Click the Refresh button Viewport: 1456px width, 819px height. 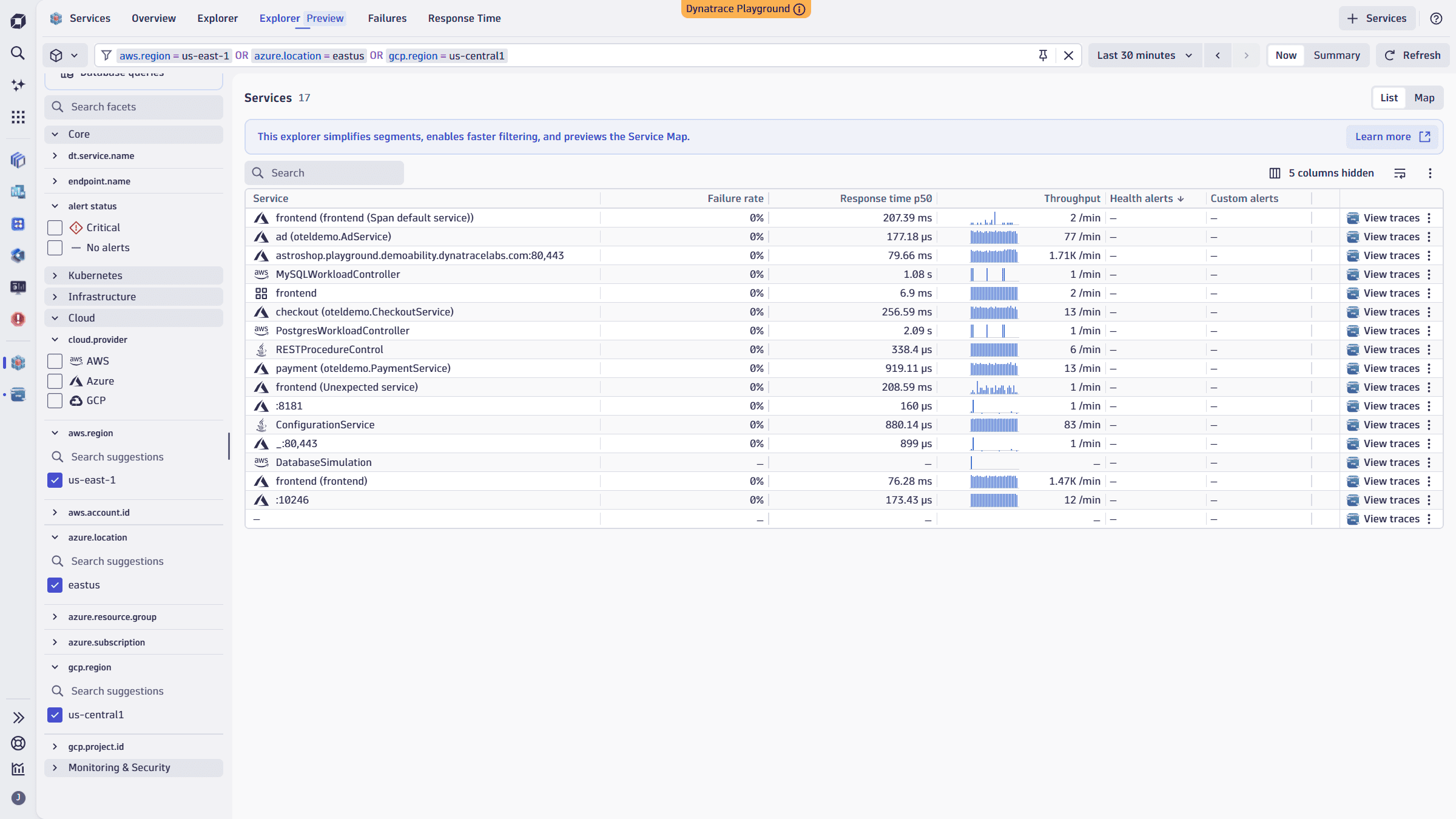[1412, 55]
